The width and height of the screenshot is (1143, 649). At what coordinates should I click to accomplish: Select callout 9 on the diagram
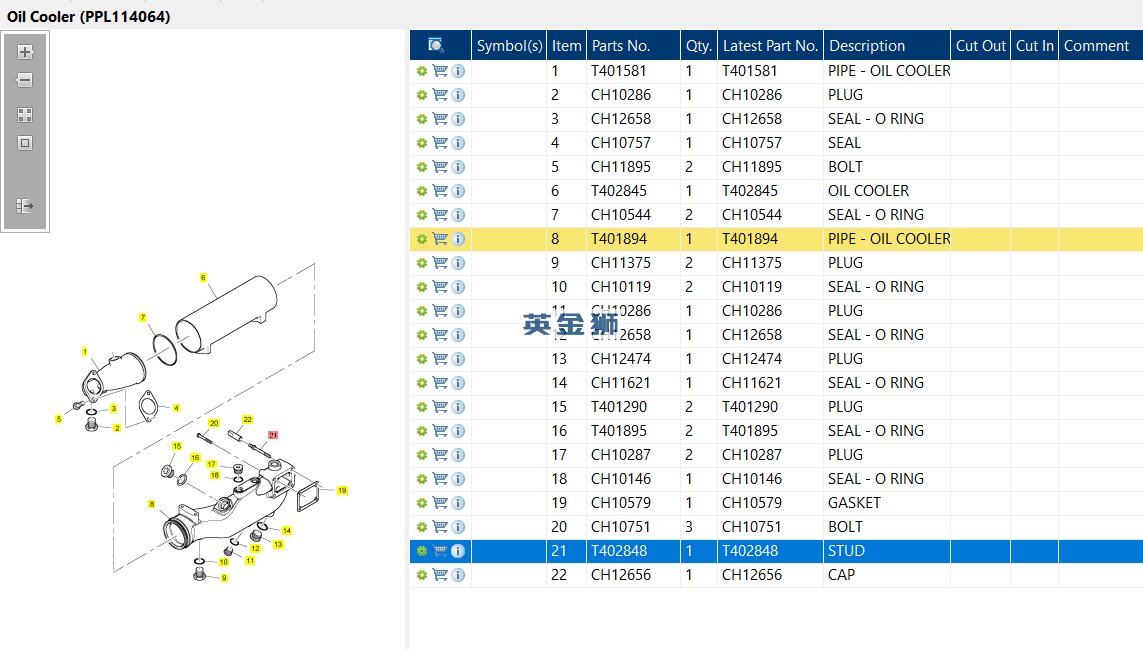point(224,578)
